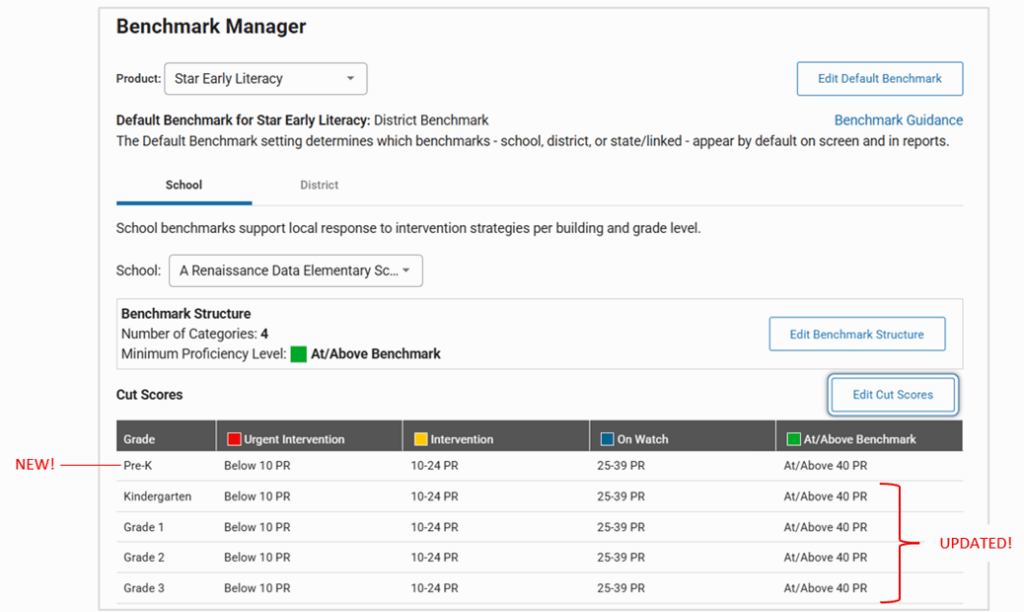Select the Grade 3 cut scores row

[143, 588]
